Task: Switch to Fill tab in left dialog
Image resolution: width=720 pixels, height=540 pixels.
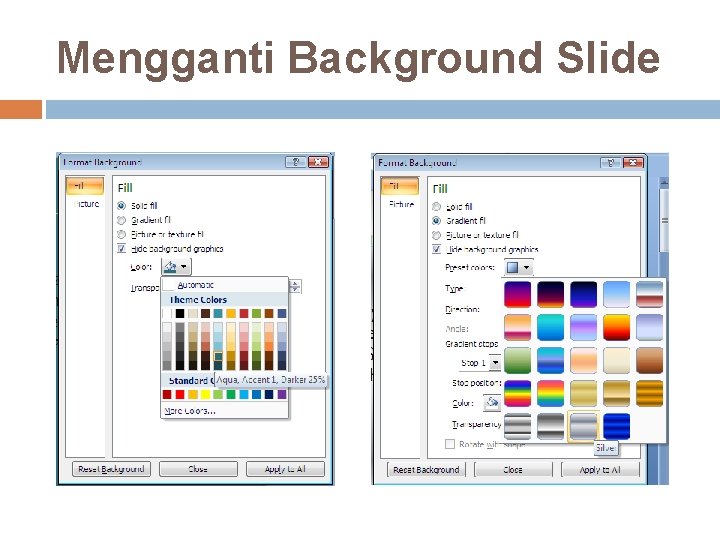Action: tap(85, 186)
